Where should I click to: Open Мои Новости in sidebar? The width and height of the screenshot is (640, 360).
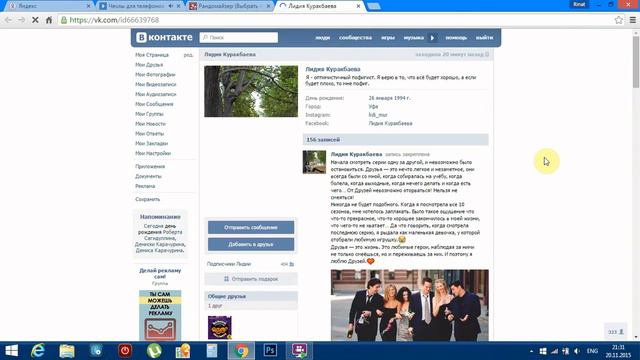coord(150,124)
